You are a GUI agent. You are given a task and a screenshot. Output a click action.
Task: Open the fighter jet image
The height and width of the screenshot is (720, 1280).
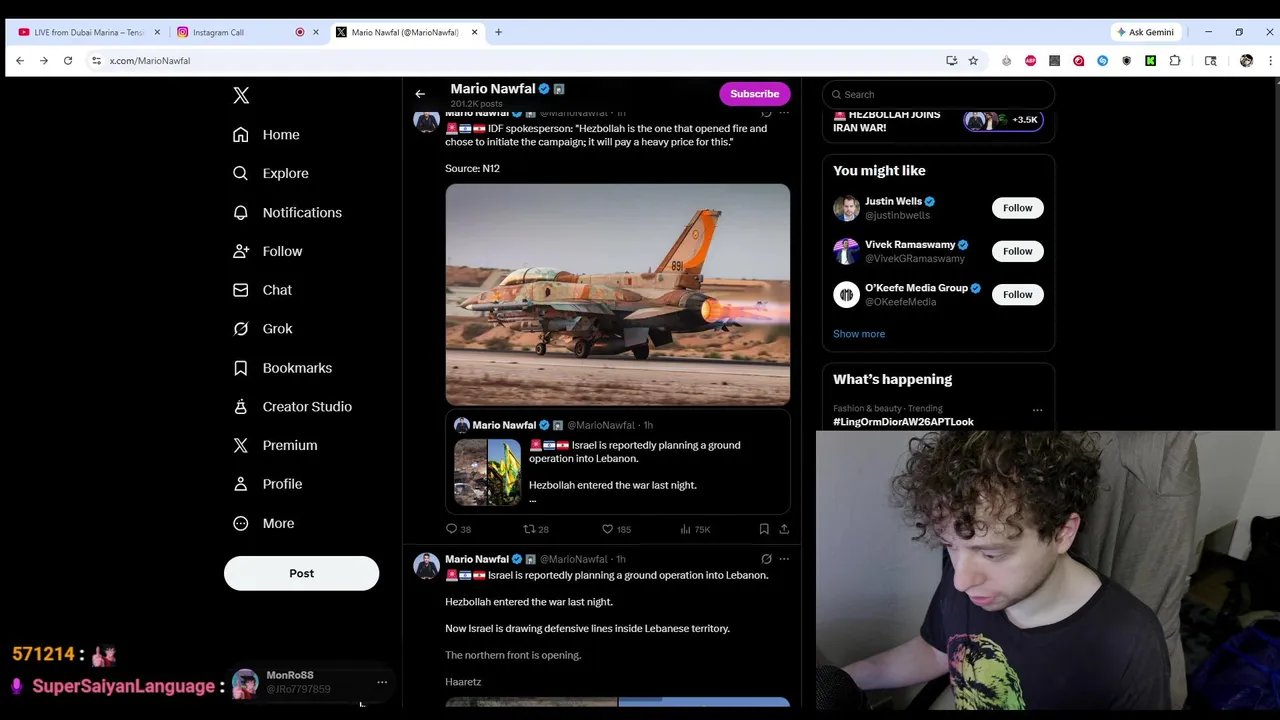(x=617, y=295)
